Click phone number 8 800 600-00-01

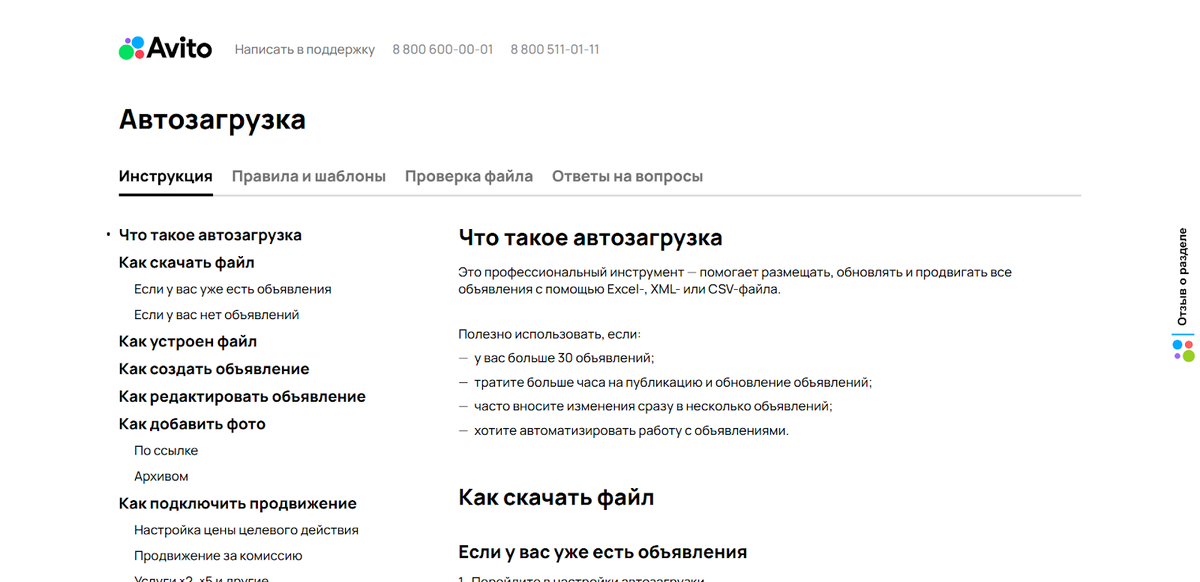coord(442,49)
